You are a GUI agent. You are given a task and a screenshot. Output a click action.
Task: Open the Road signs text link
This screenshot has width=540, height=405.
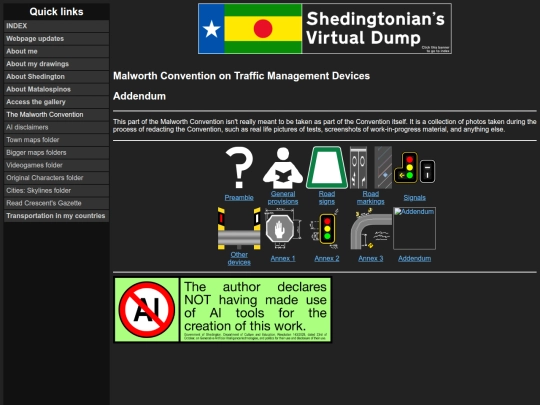click(x=326, y=198)
